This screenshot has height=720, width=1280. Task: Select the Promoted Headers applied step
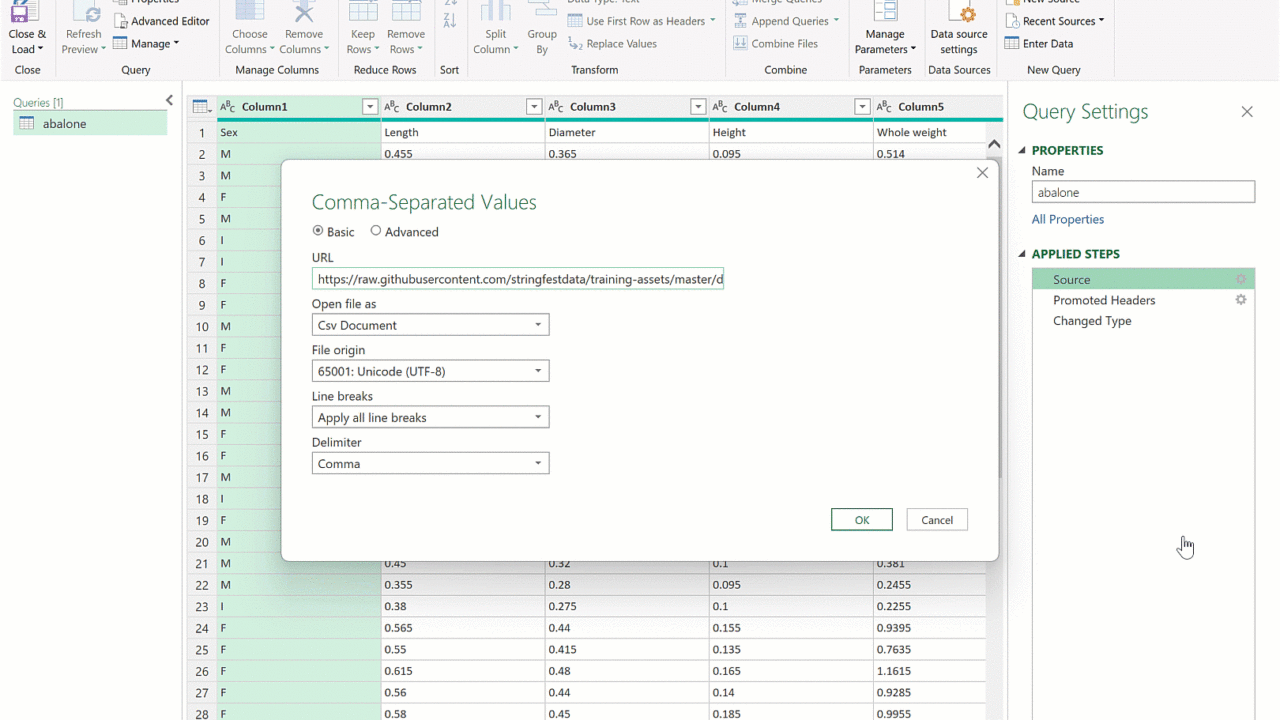point(1103,300)
